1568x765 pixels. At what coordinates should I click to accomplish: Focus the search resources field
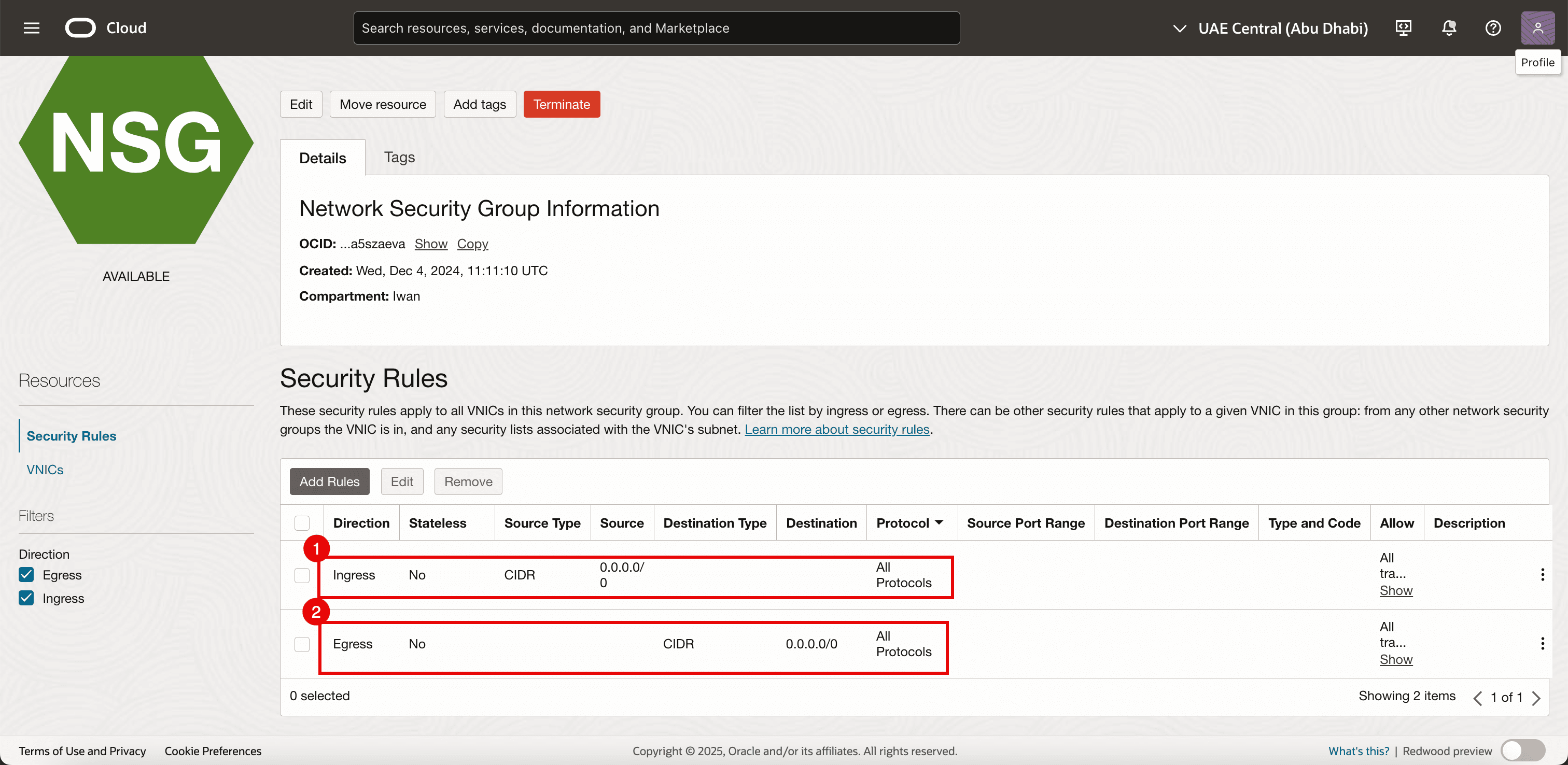tap(656, 28)
